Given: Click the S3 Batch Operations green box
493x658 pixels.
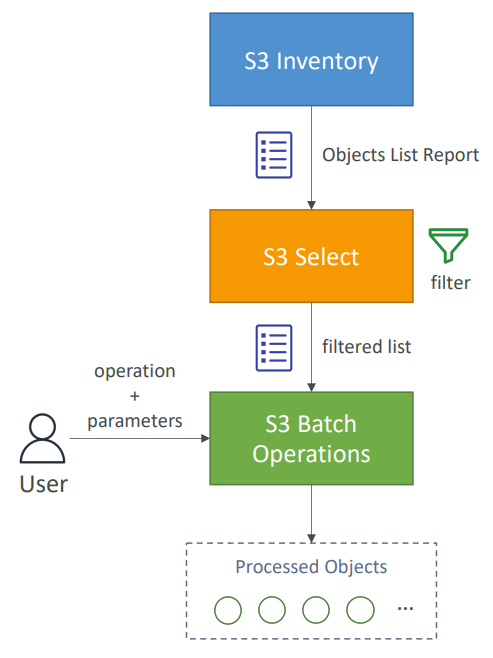Looking at the screenshot, I should 311,438.
